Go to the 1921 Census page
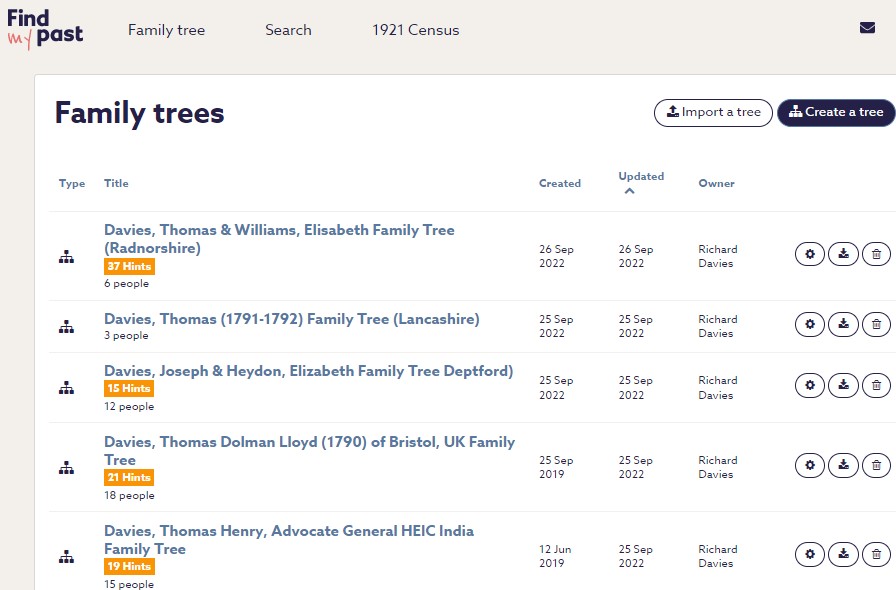Viewport: 896px width, 590px height. [415, 30]
